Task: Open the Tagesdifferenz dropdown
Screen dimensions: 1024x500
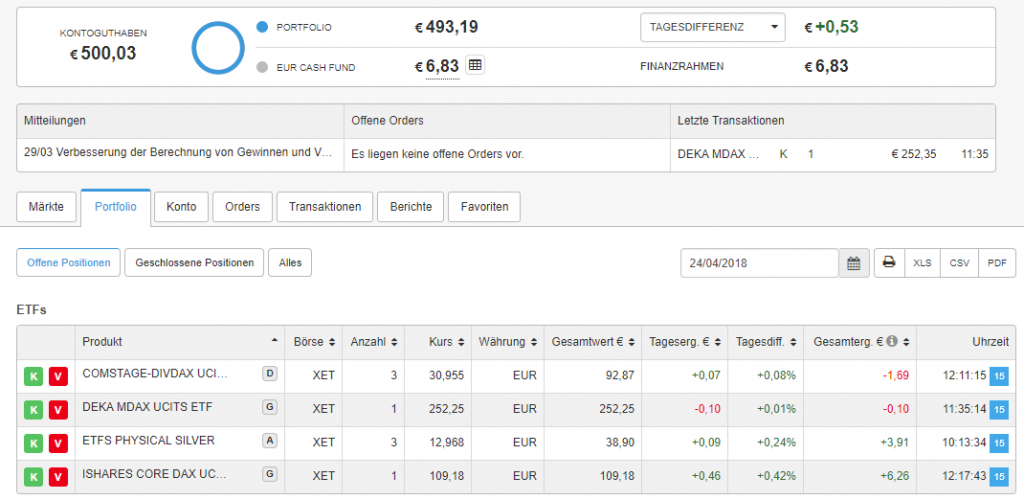Action: click(x=712, y=27)
